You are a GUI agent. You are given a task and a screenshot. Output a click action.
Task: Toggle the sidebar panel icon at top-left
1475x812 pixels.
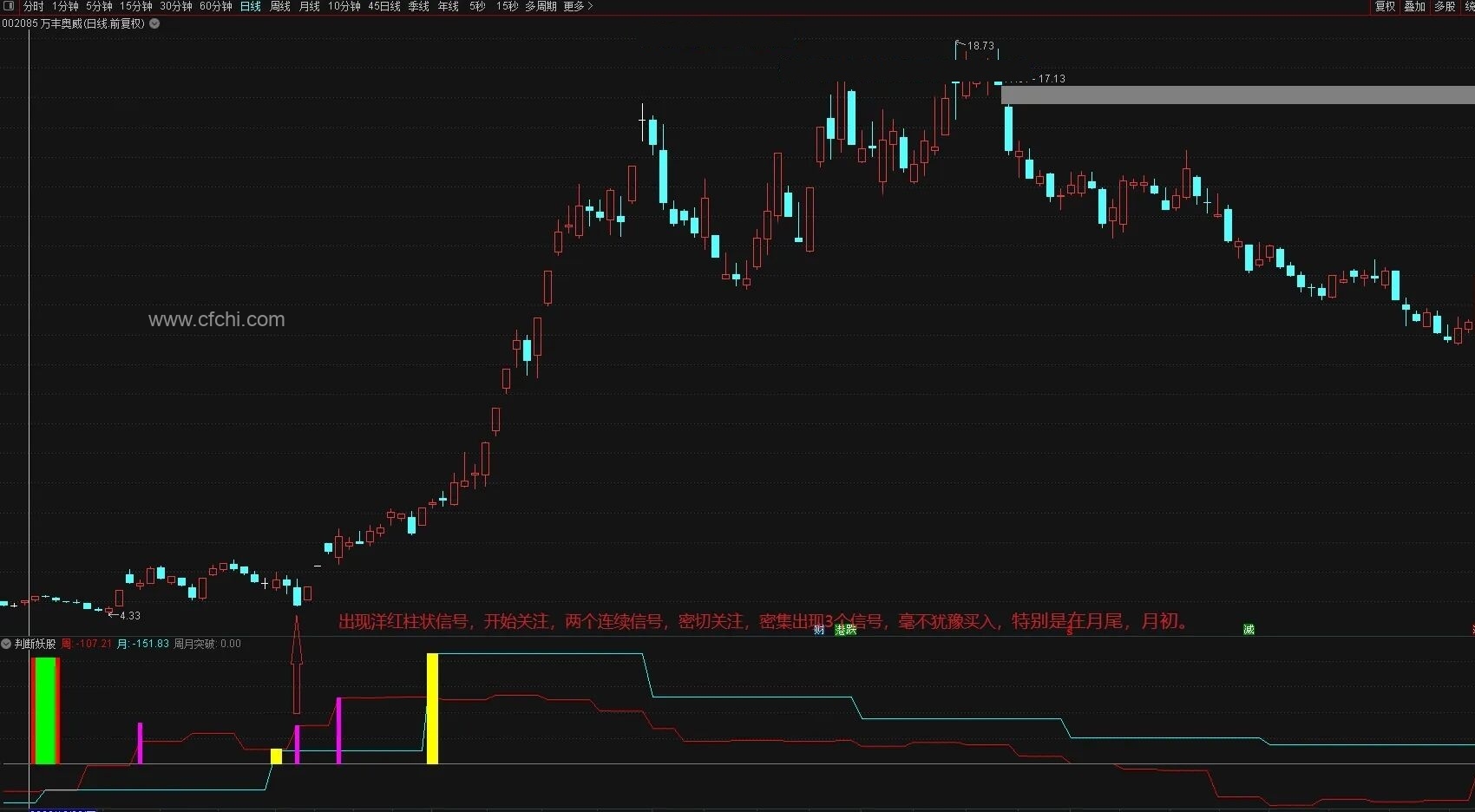(x=9, y=6)
